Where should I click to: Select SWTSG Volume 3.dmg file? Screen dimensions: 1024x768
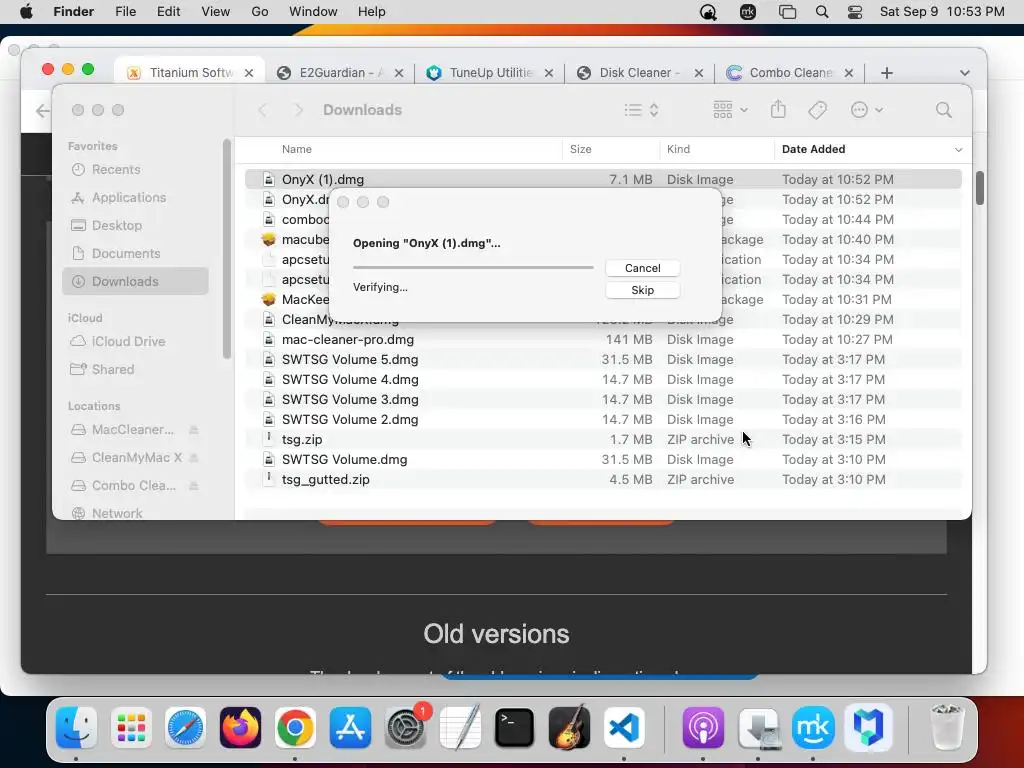603,400
